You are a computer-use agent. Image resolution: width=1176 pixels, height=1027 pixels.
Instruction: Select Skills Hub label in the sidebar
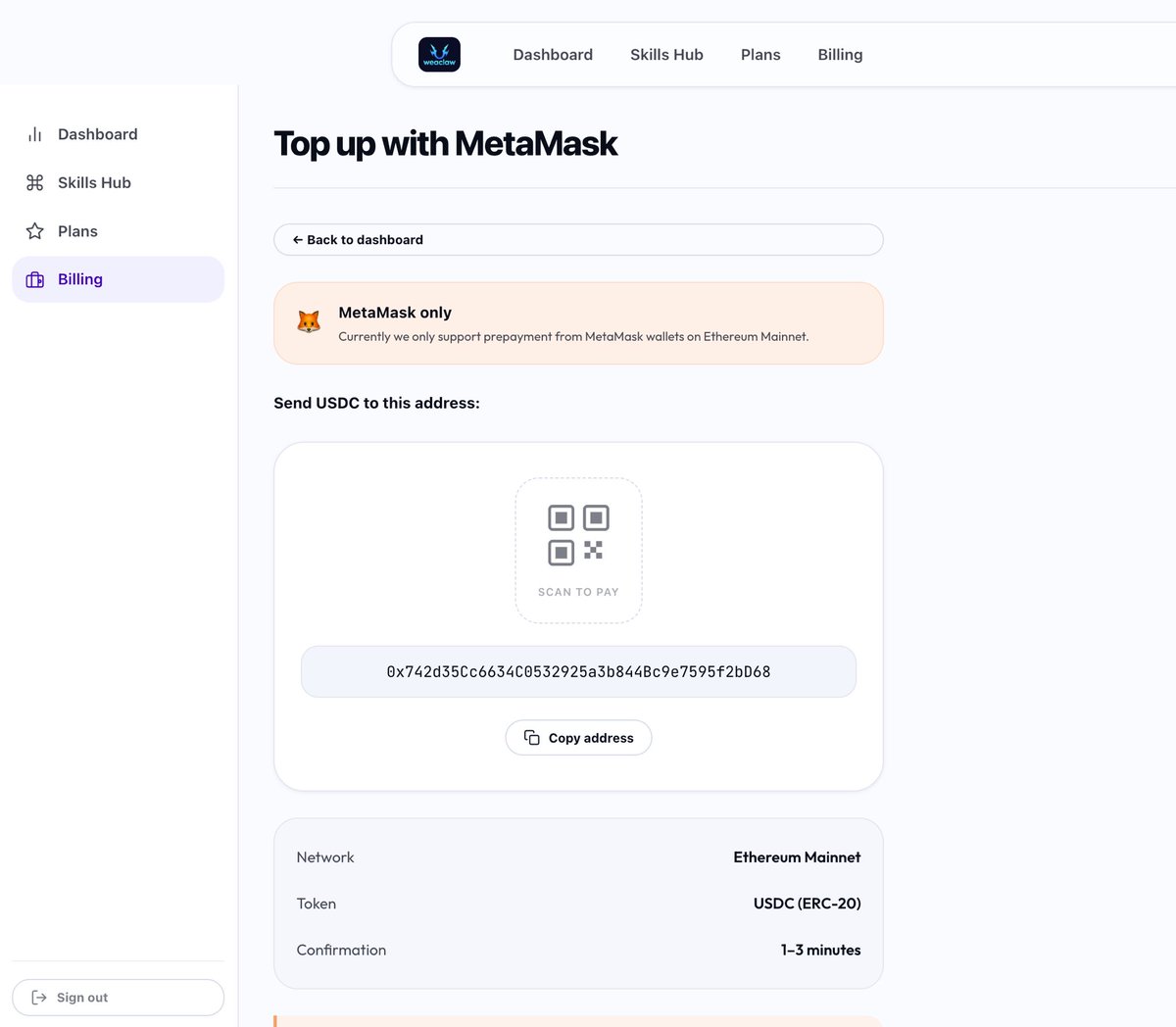coord(94,182)
